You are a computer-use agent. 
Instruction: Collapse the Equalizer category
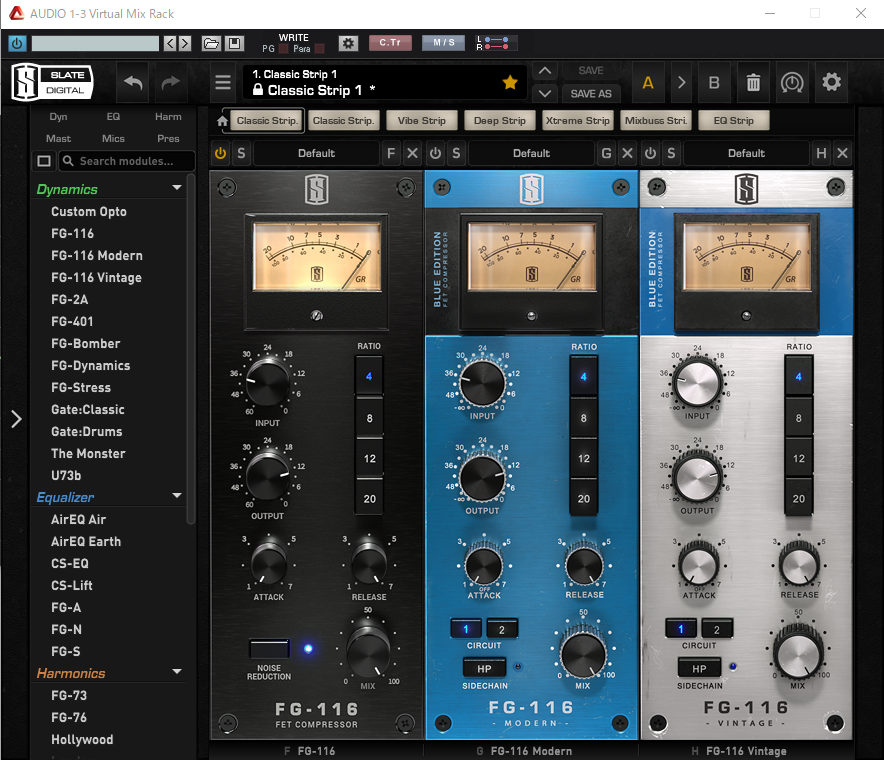point(176,496)
